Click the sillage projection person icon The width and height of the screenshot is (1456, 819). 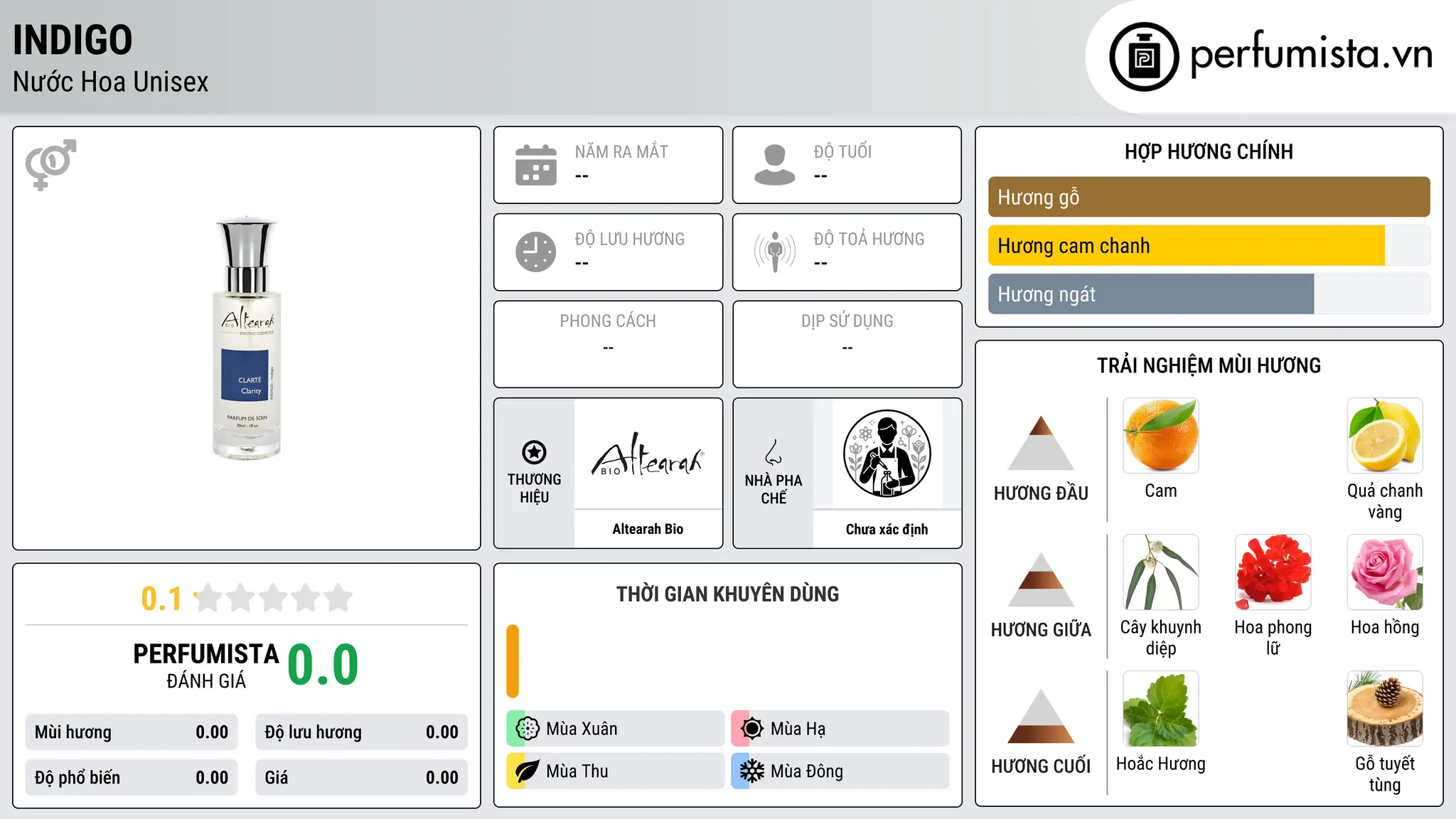pos(775,252)
